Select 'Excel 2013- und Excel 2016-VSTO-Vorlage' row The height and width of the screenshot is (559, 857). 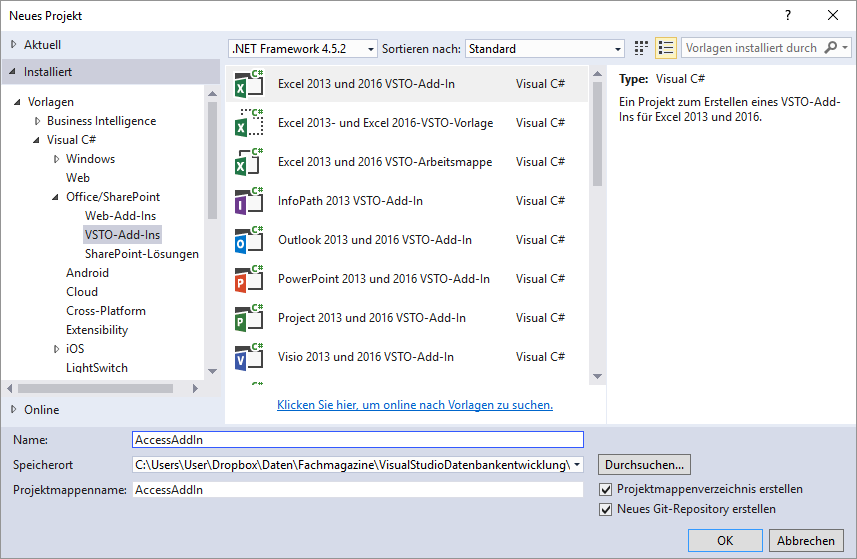coord(407,122)
